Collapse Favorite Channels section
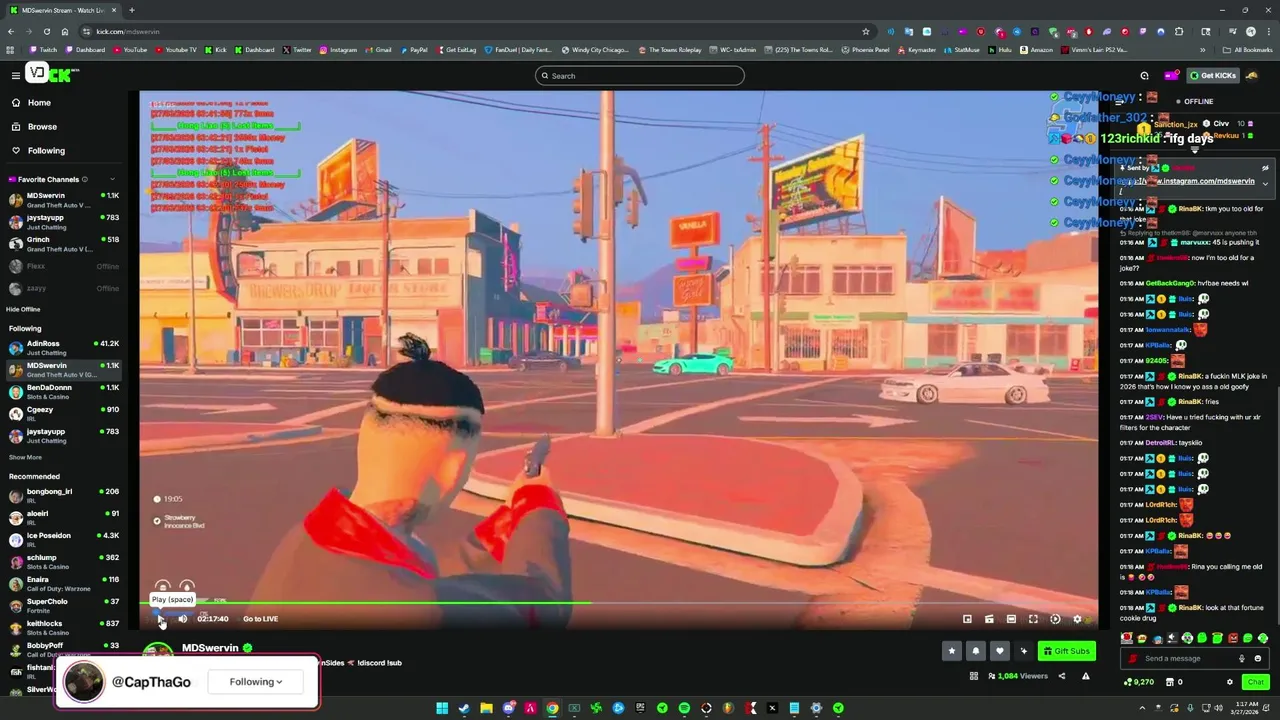1280x720 pixels. 112,179
